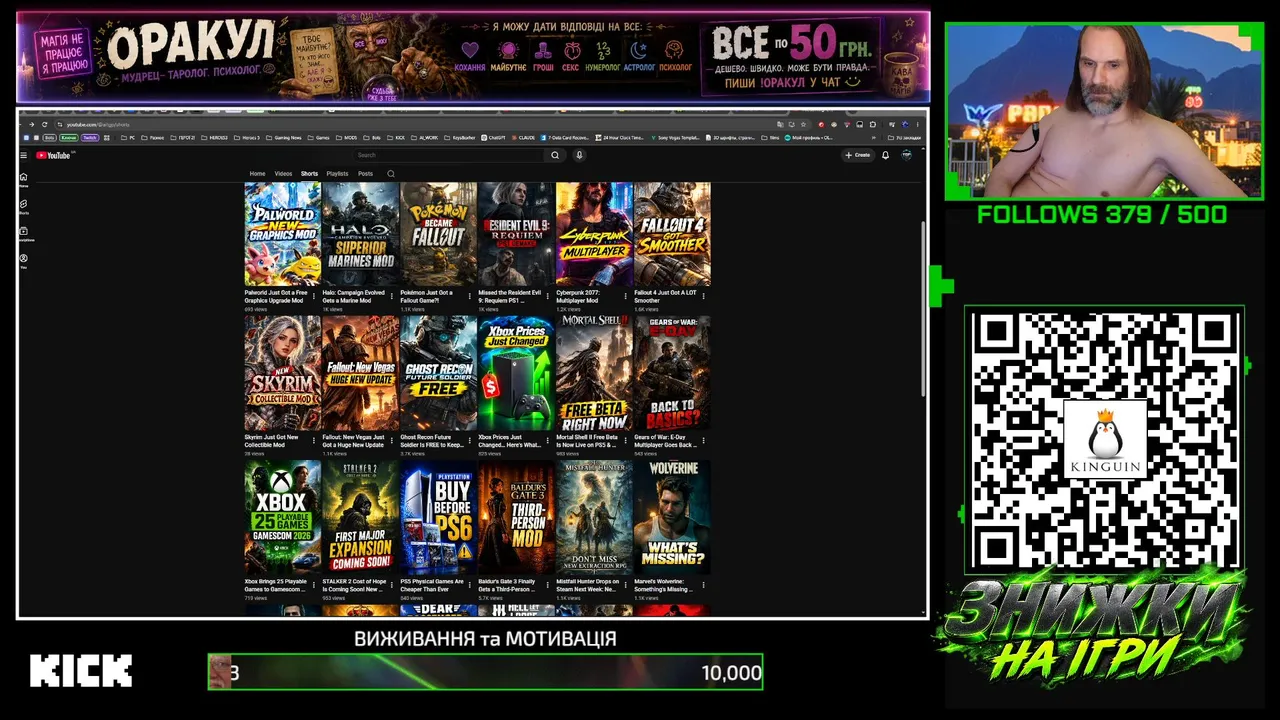The width and height of the screenshot is (1280, 720).
Task: Open options for Cyberpunk 2077 Multiplayer Mod short
Action: coord(626,297)
